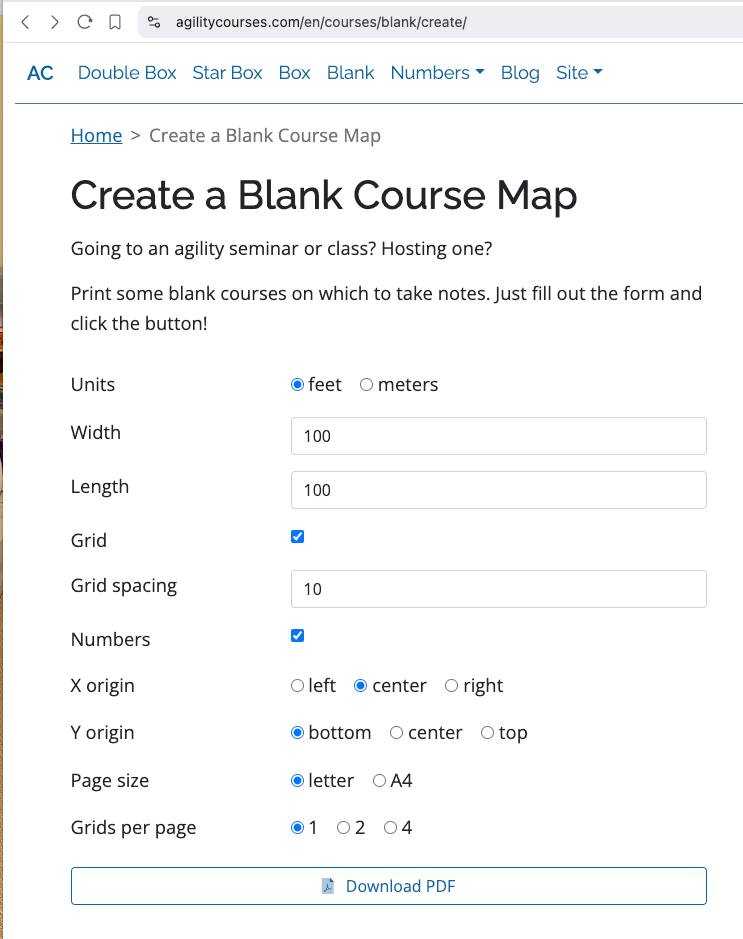743x939 pixels.
Task: Go to the Blog nav item
Action: (520, 72)
